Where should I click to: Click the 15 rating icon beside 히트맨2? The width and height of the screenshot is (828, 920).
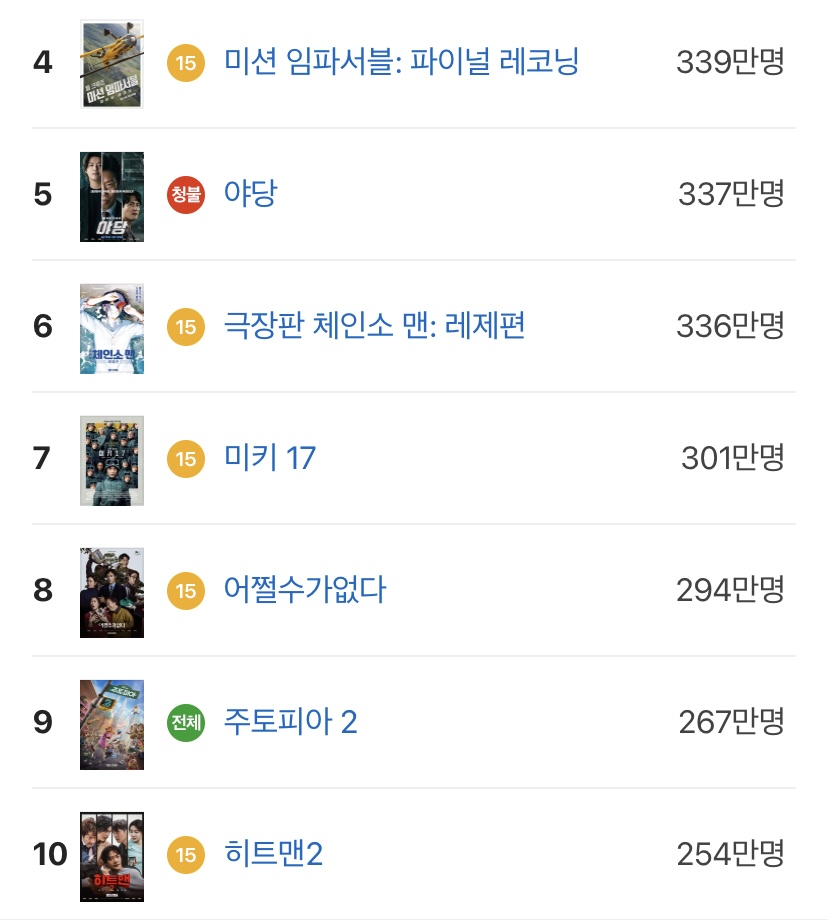coord(186,855)
